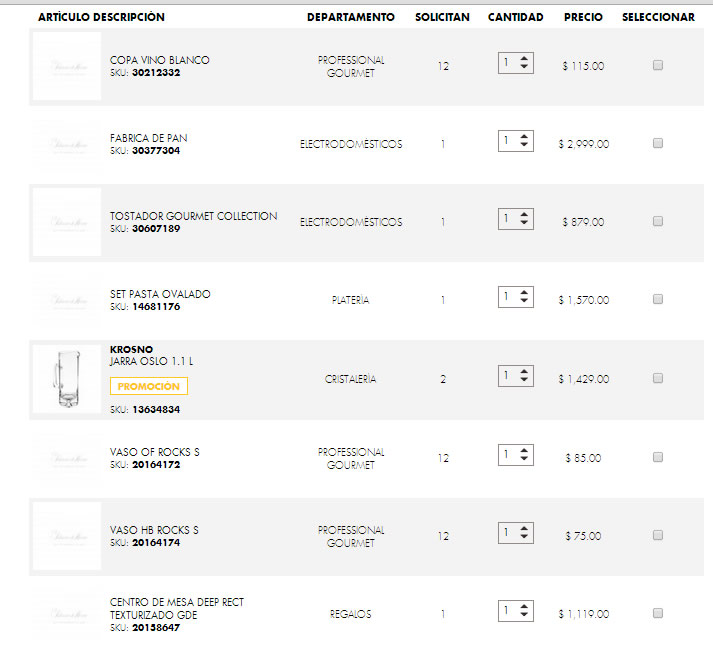Viewport: 713px width, 646px height.
Task: Open the TOSTADOR GOURMET COLLECTION thumbnail
Action: pos(67,222)
